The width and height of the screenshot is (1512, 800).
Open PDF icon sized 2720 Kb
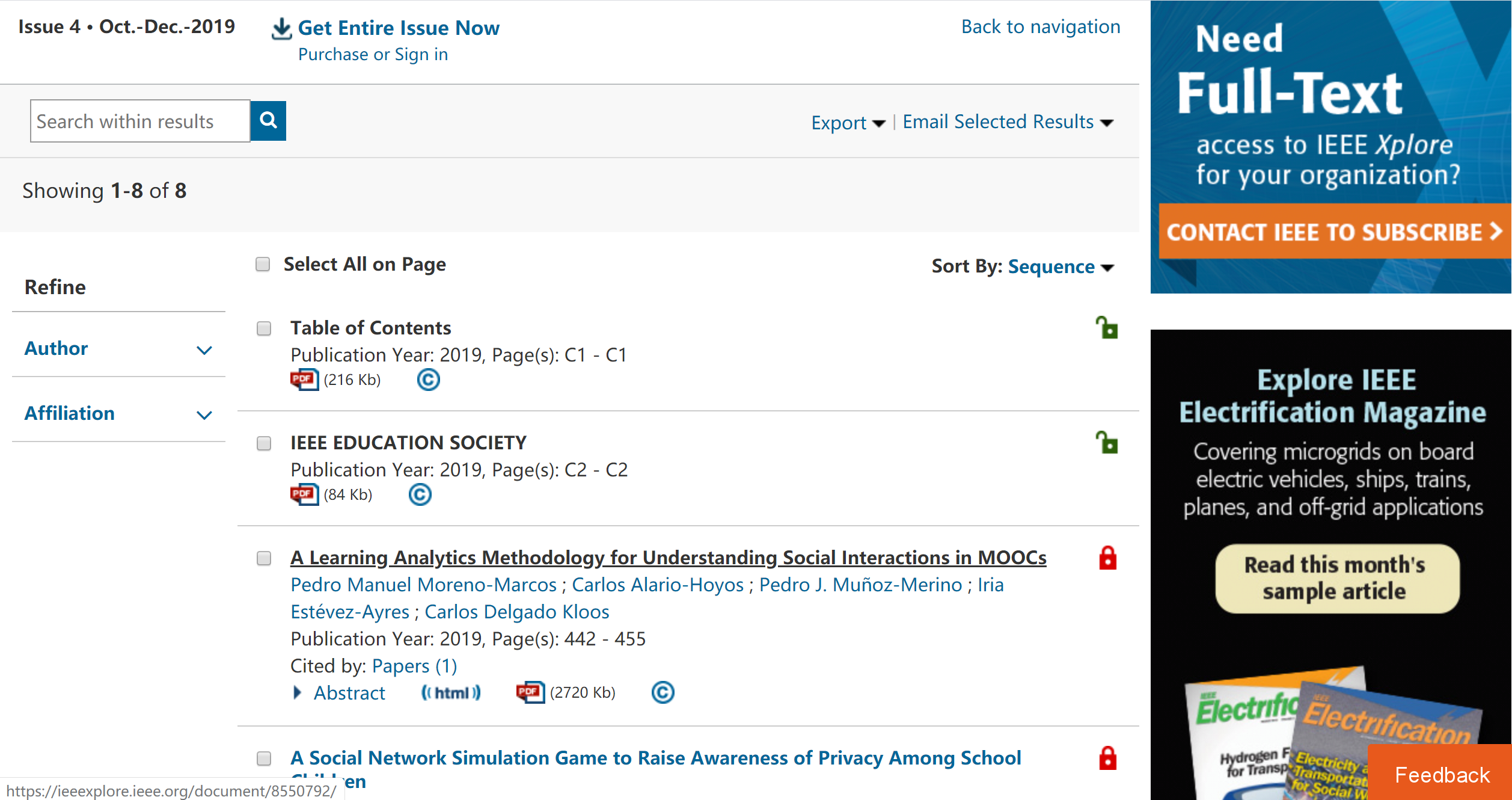point(530,692)
